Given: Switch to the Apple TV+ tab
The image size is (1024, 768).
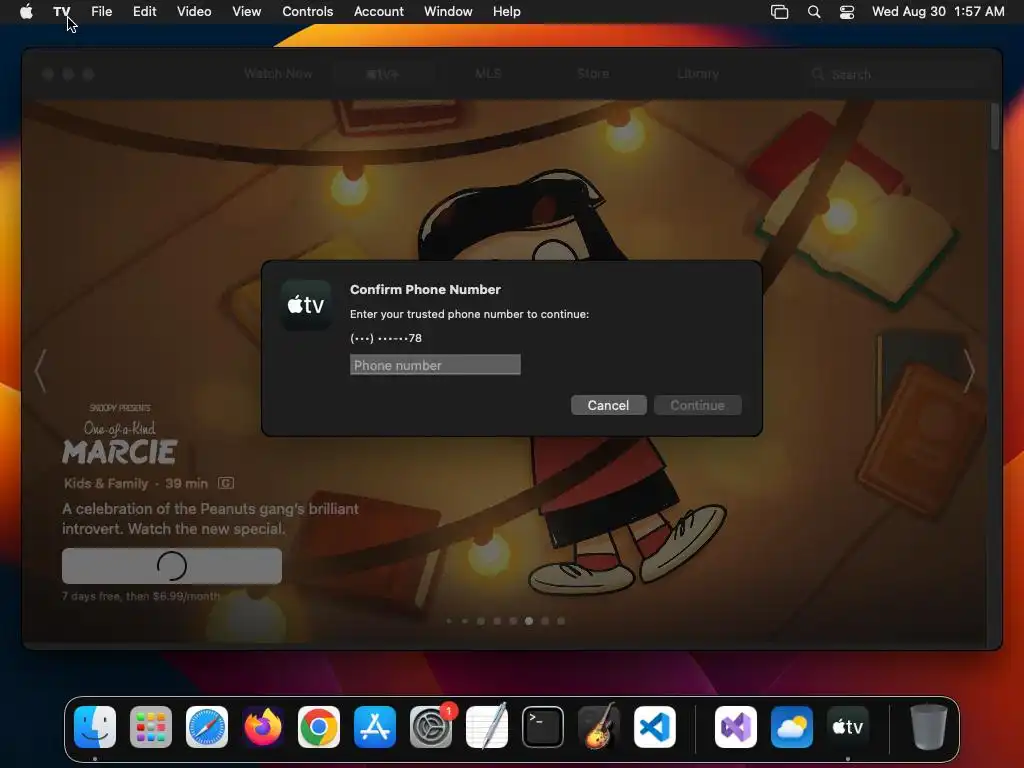Looking at the screenshot, I should point(382,74).
